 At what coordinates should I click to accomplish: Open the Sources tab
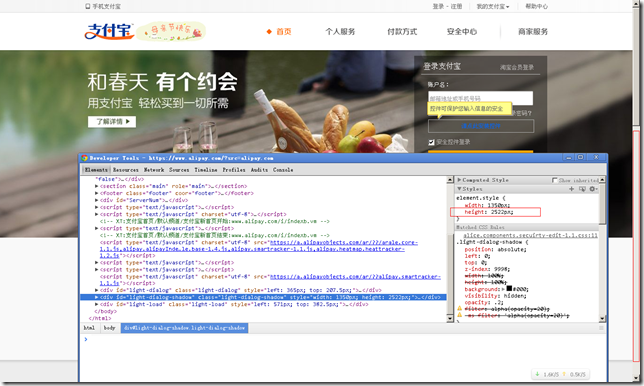pos(179,170)
